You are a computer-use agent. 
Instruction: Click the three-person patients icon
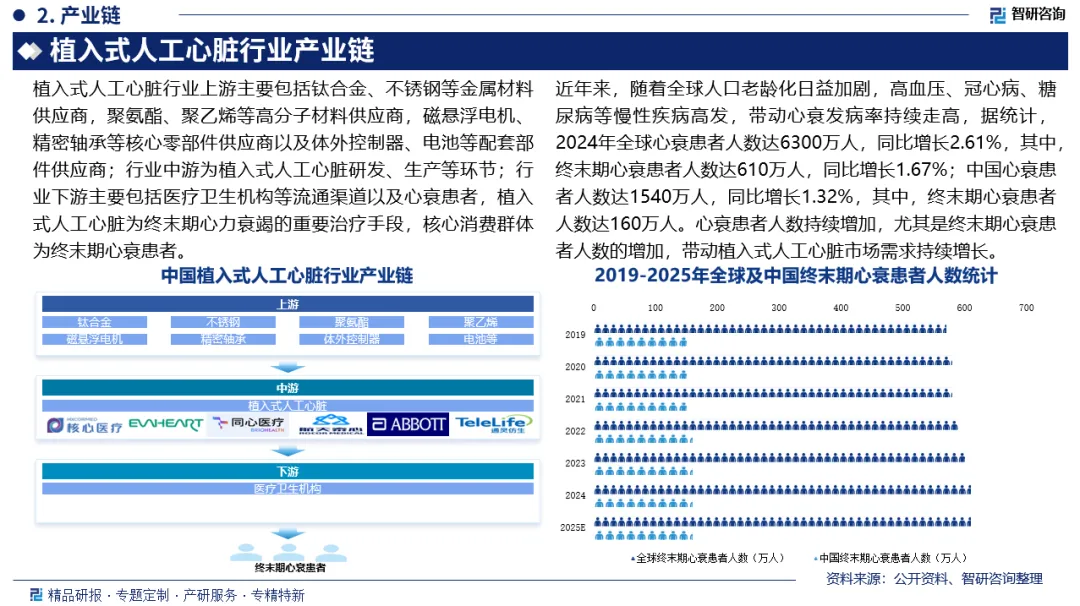click(x=288, y=552)
